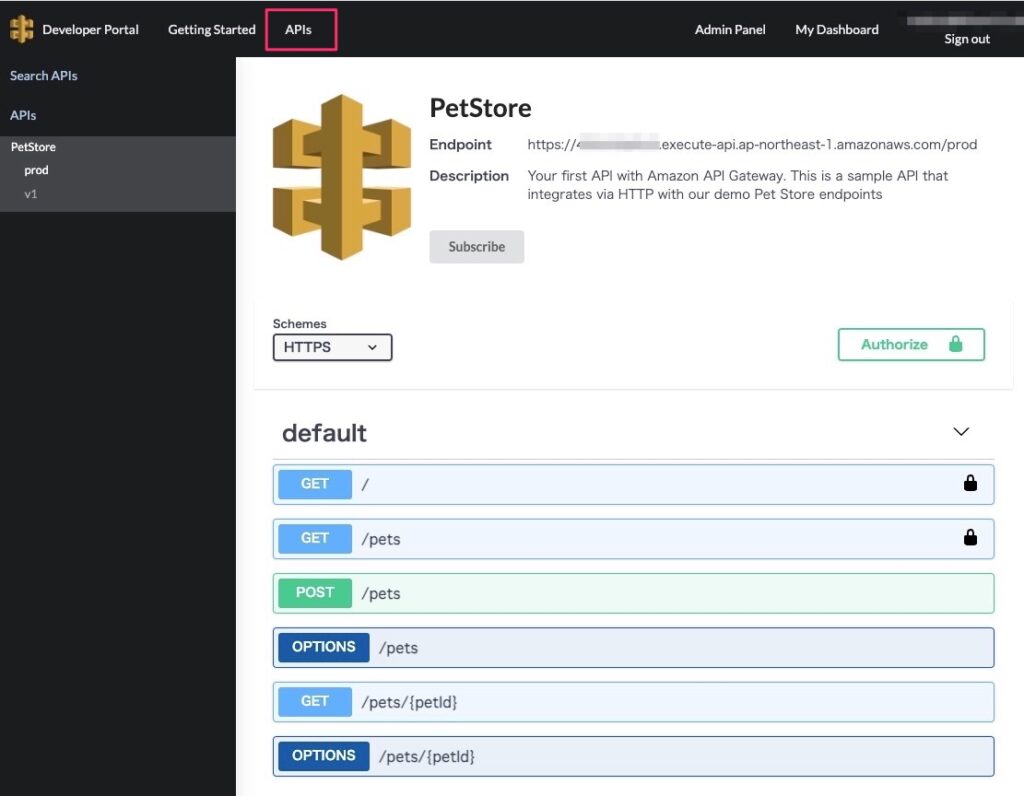Click the Sign out link
The image size is (1024, 796).
click(967, 39)
